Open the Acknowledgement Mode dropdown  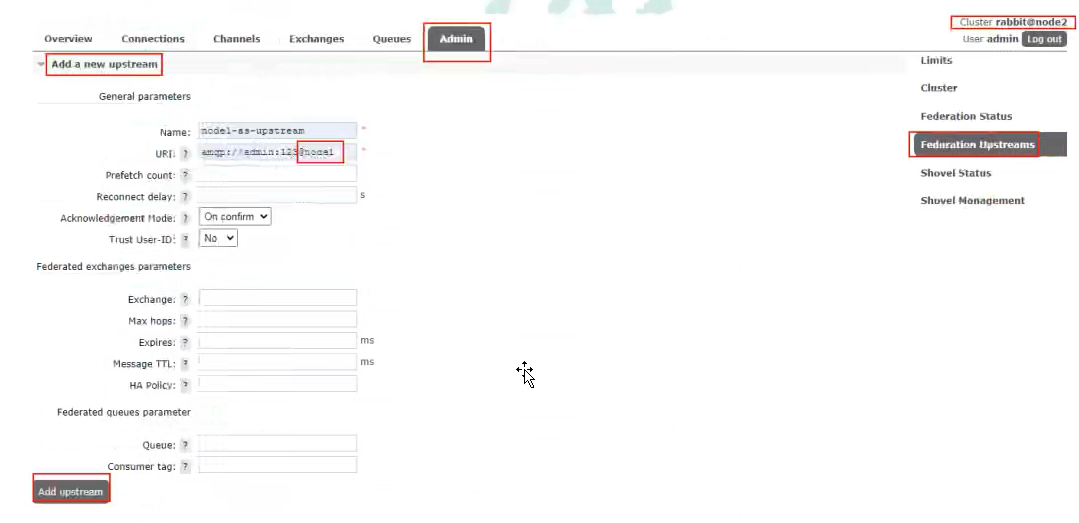tap(235, 217)
